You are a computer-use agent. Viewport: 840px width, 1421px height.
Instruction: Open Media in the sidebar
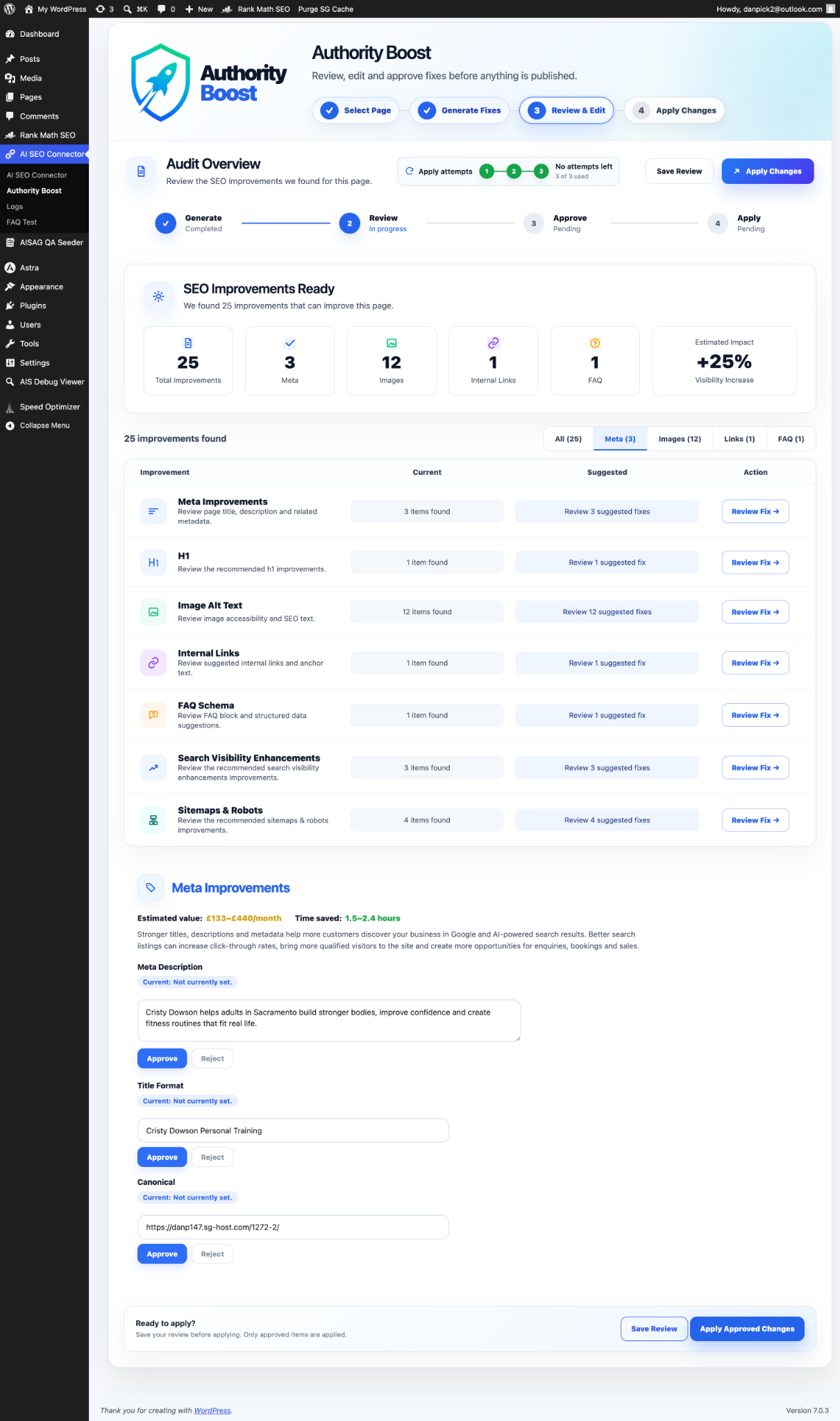tap(44, 78)
